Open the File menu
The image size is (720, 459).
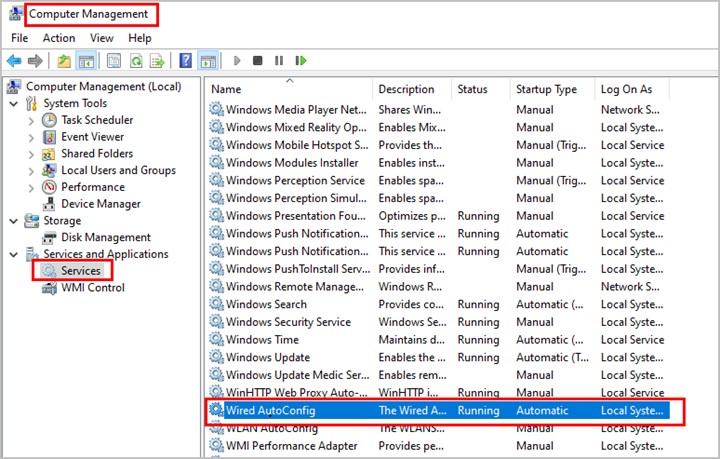[19, 38]
